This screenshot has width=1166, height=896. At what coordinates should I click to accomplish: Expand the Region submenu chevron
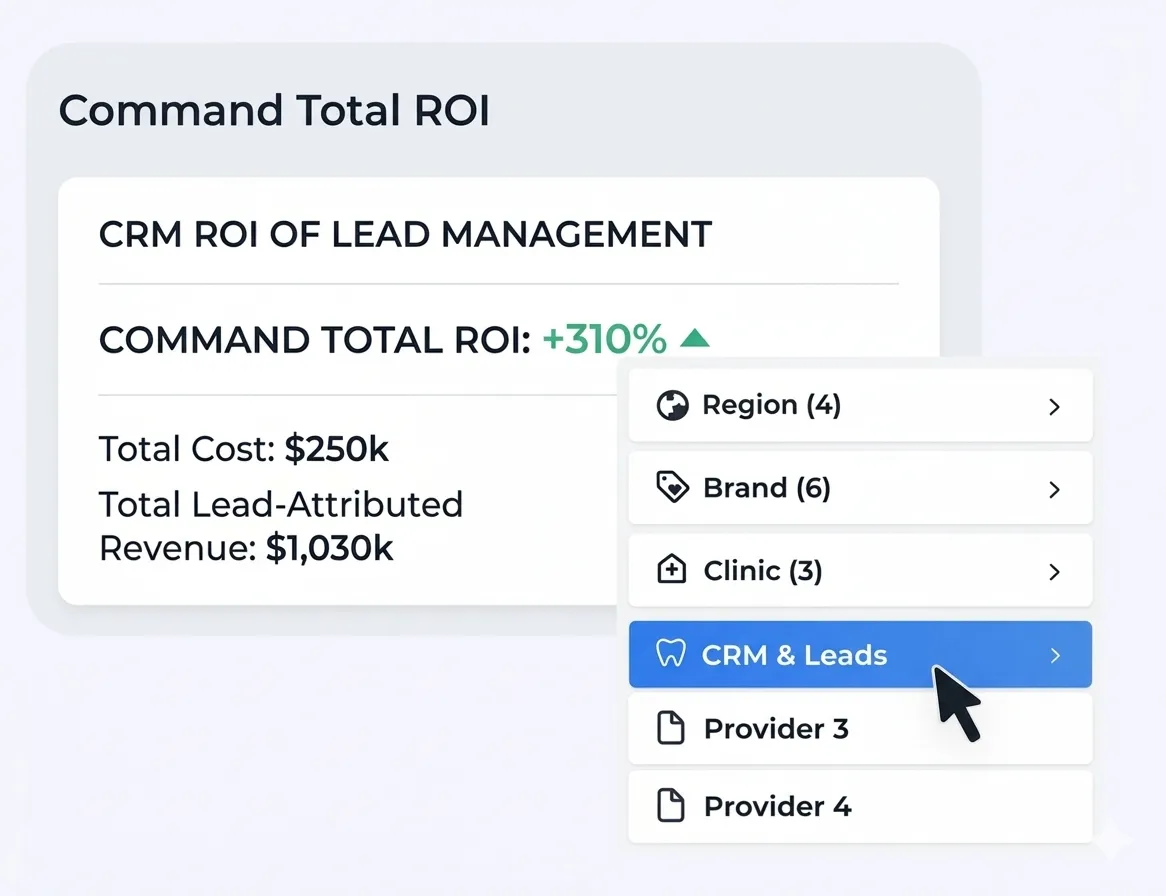[1054, 406]
